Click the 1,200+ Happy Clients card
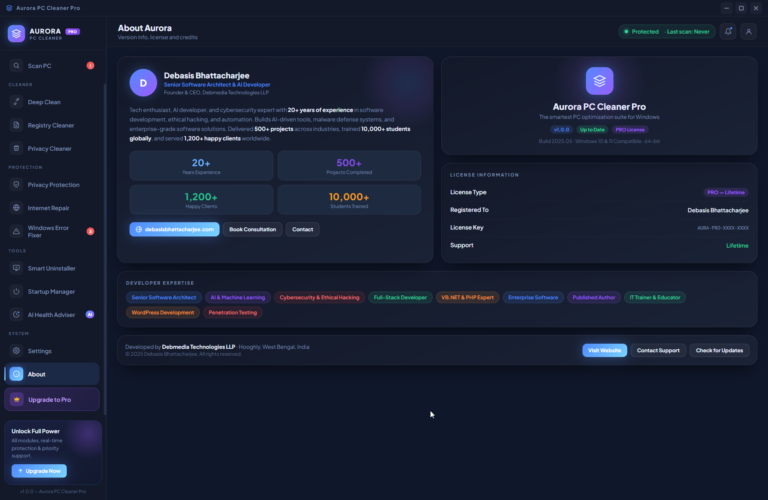The image size is (768, 500). click(201, 200)
